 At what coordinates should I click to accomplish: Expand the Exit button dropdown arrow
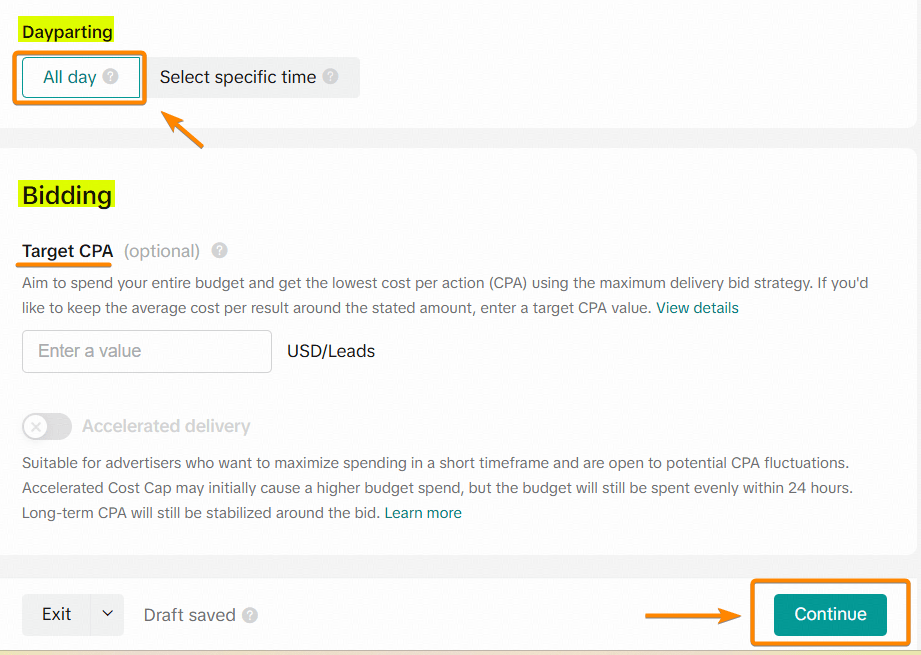pyautogui.click(x=107, y=614)
